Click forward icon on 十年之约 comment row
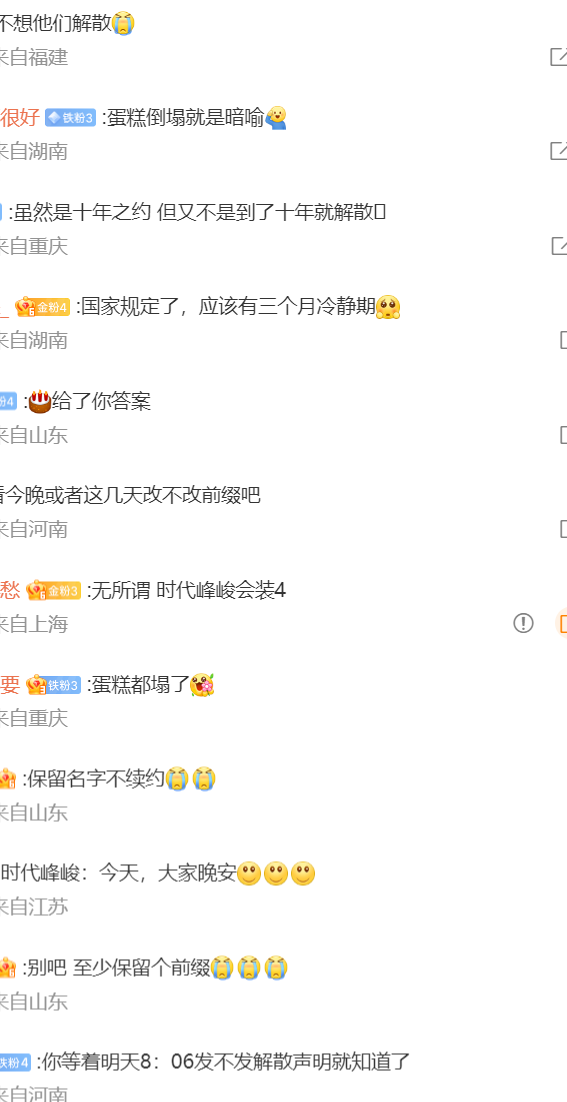The width and height of the screenshot is (567, 1102). pyautogui.click(x=559, y=245)
